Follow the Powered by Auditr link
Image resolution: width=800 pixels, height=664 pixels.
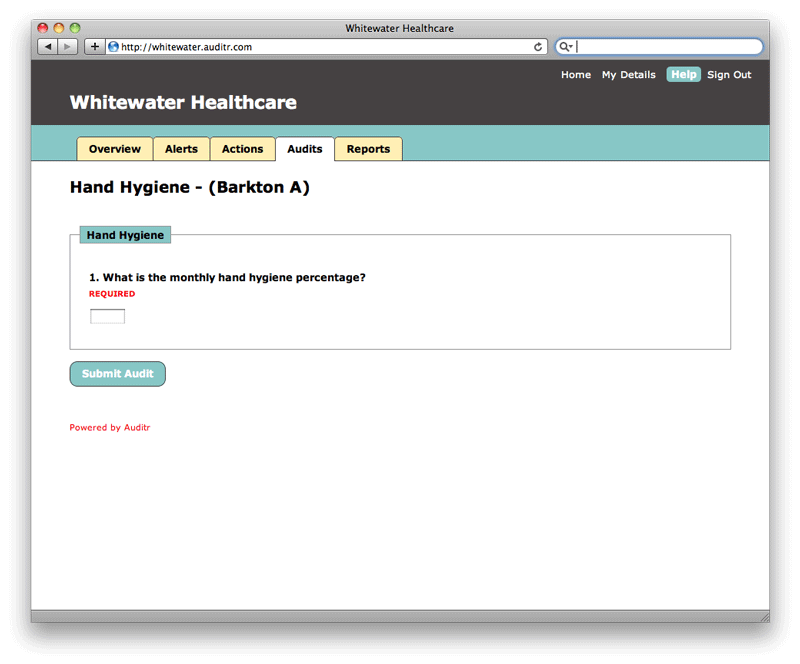click(x=110, y=428)
